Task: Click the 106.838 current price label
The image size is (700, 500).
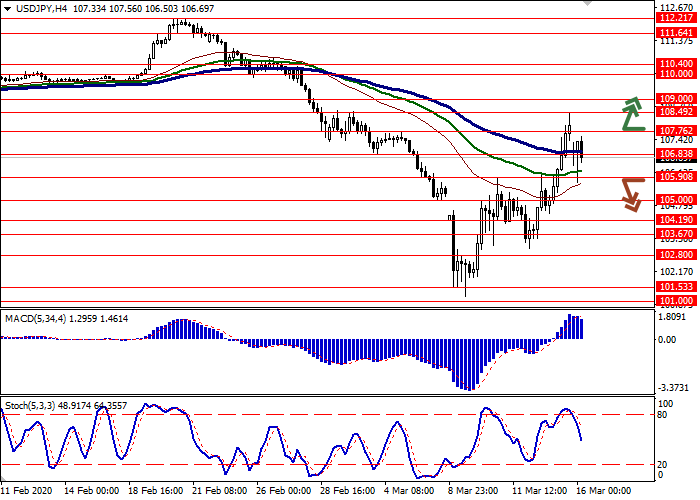Action: 676,154
